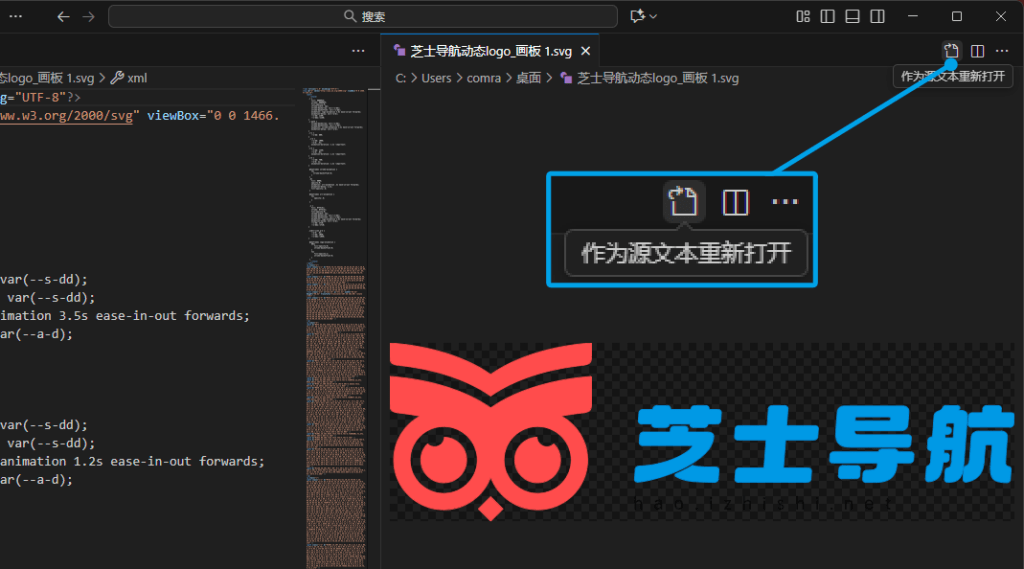Viewport: 1024px width, 569px height.
Task: Open more actions for preview editor
Action: click(x=1002, y=51)
